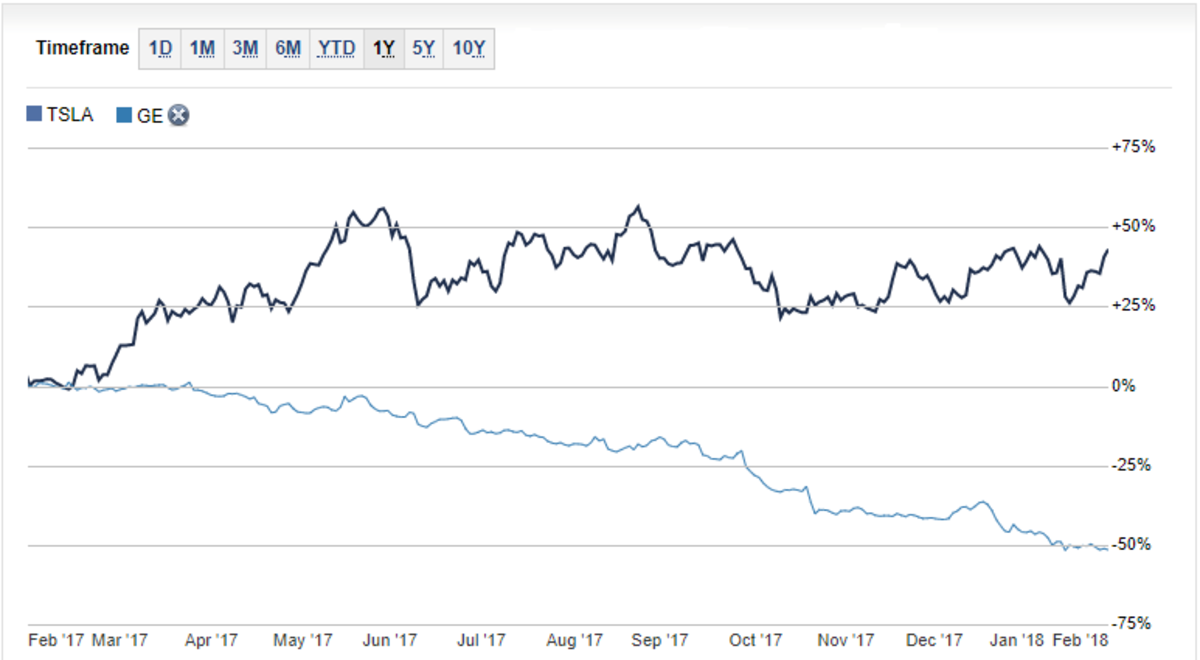Switch chart to 1M timeframe
The width and height of the screenshot is (1200, 660).
click(202, 47)
